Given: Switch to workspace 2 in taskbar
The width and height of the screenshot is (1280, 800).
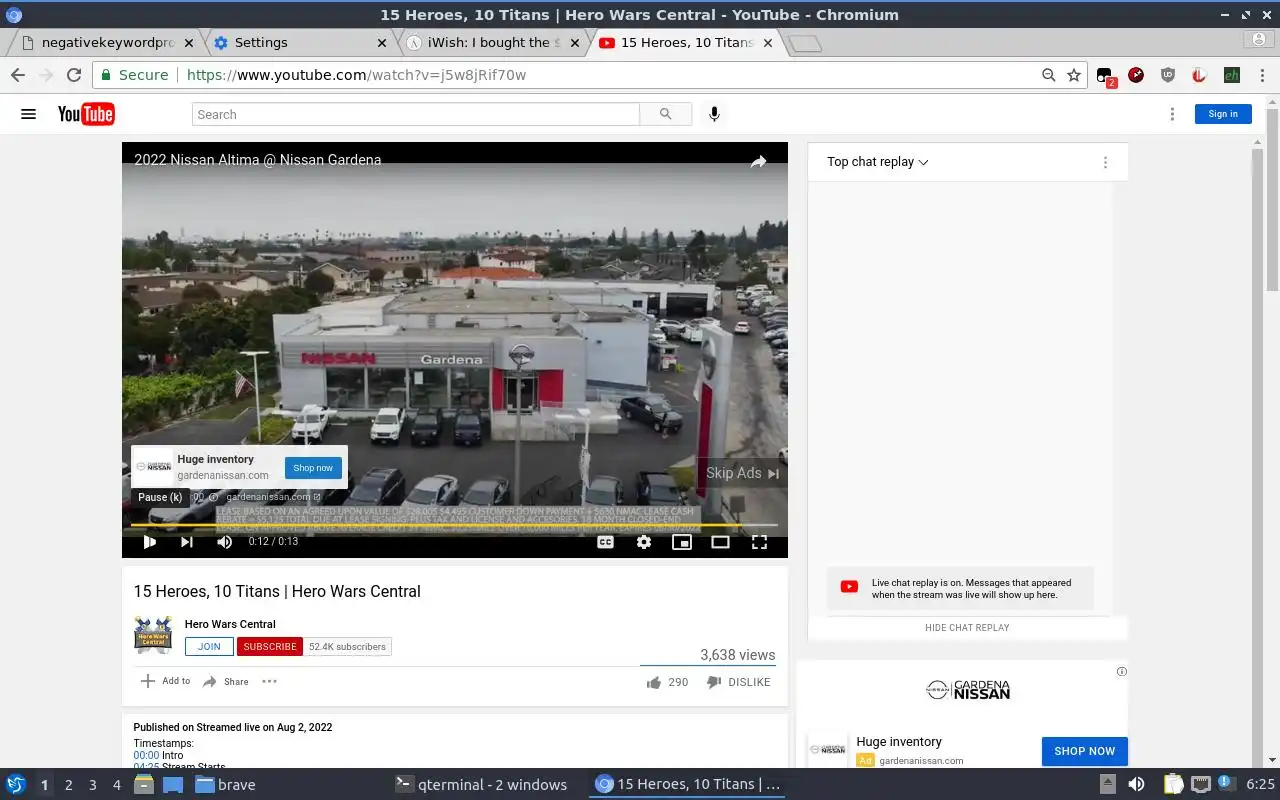Looking at the screenshot, I should click(x=68, y=785).
